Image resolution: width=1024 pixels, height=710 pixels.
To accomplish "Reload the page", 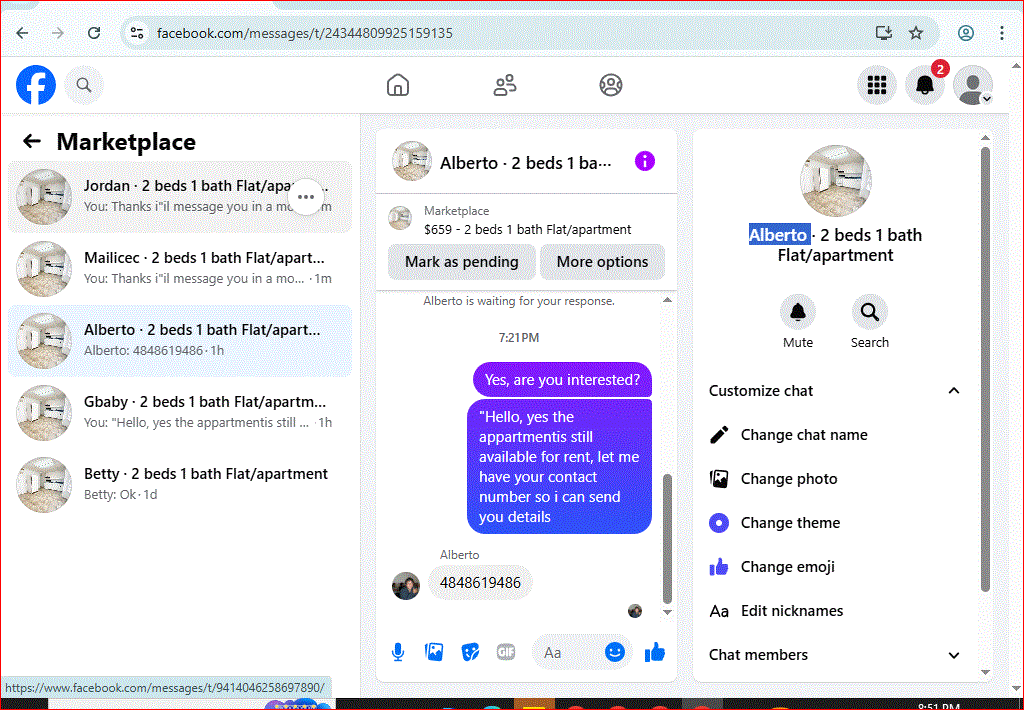I will (94, 33).
